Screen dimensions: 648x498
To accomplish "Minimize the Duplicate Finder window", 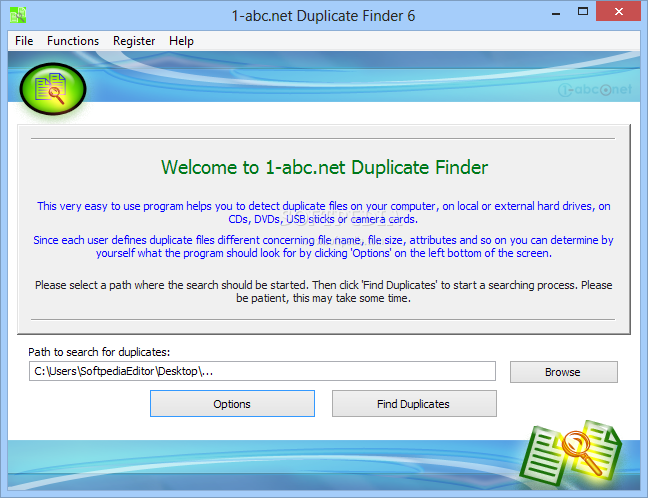I will (x=556, y=13).
